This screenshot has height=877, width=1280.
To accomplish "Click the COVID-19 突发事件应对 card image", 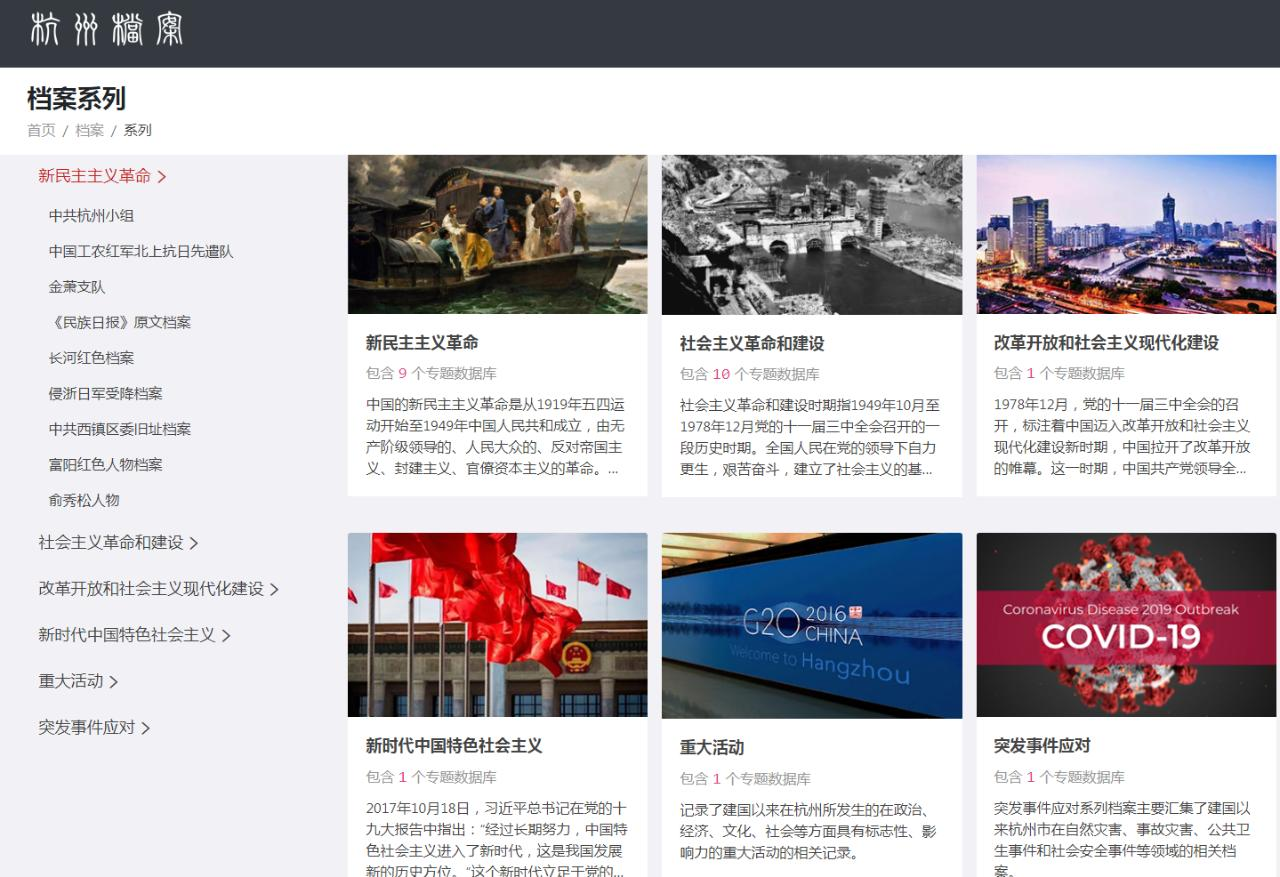I will tap(1125, 624).
